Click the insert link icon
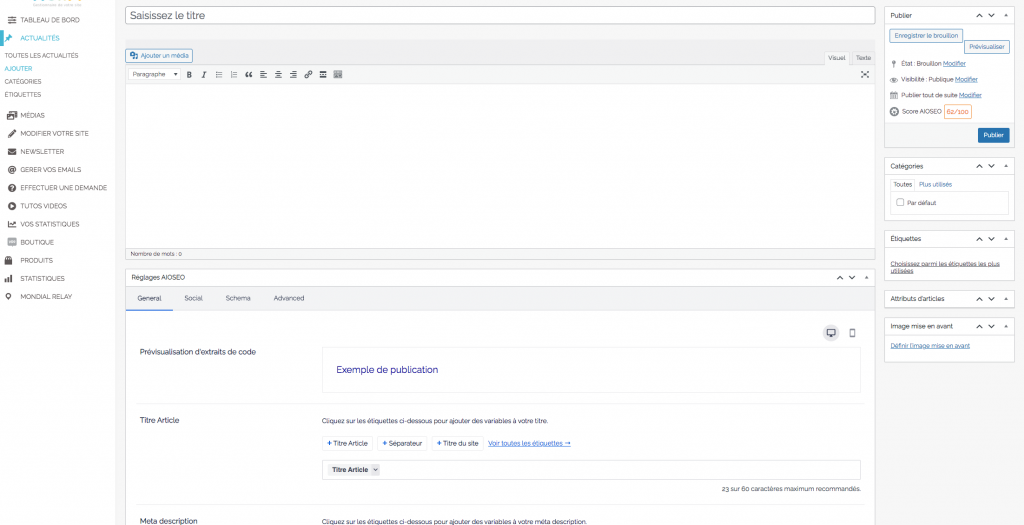The height and width of the screenshot is (525, 1024). coord(308,75)
